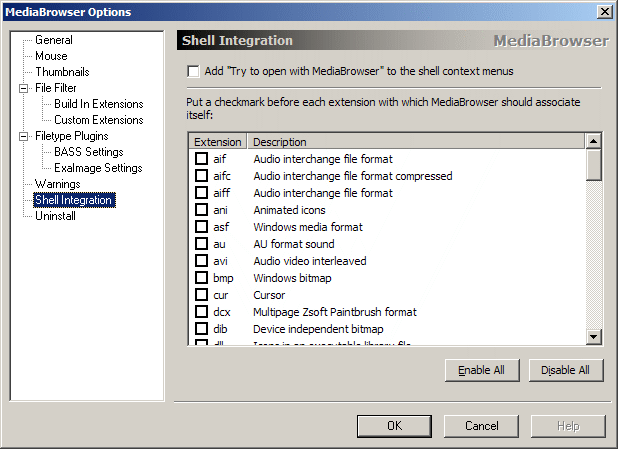Cancel the options dialog
Screen dimensions: 618x449
(x=481, y=426)
